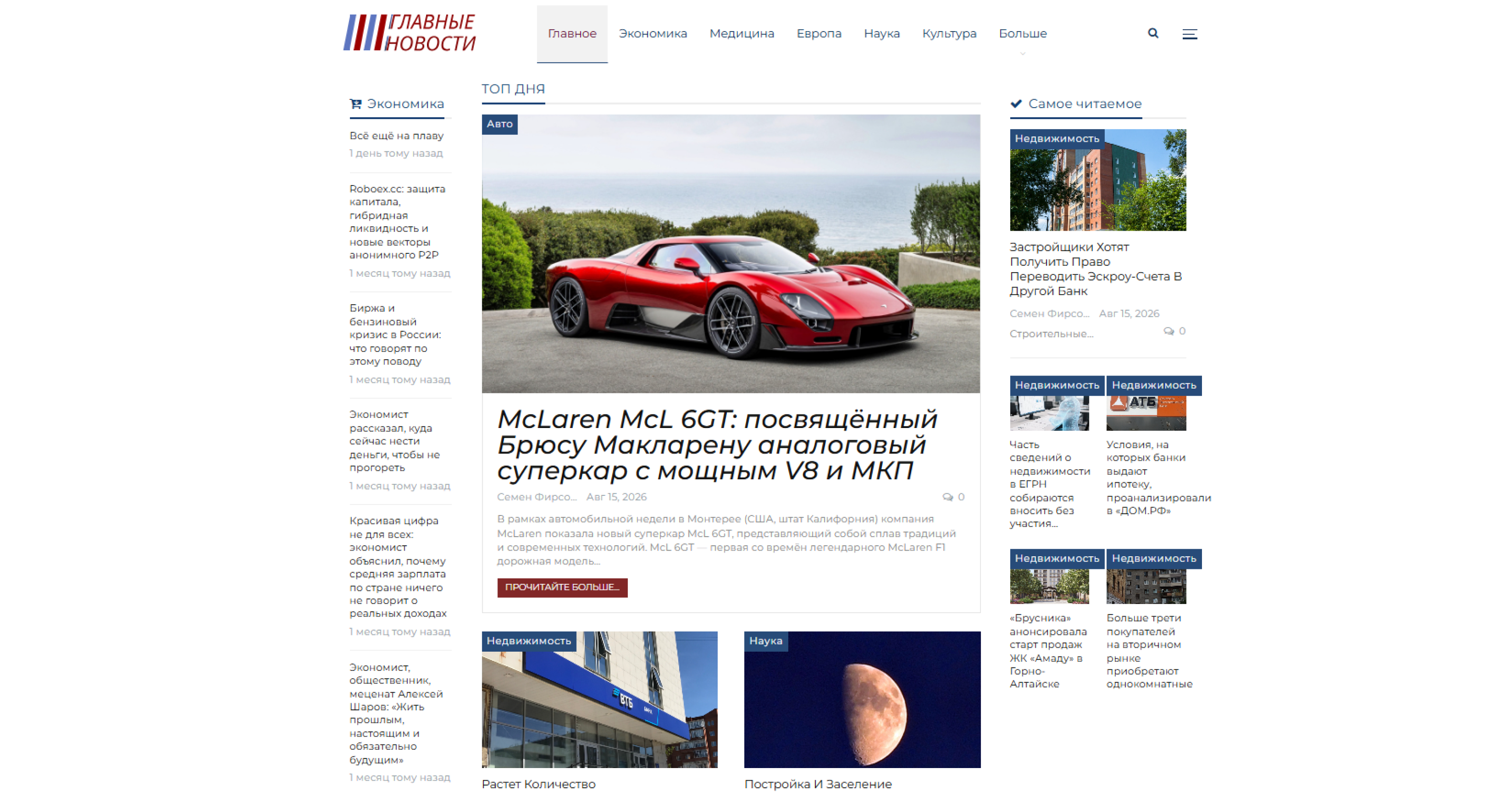Open the Наука menu item
This screenshot has height=793, width=1512.
pyautogui.click(x=881, y=33)
